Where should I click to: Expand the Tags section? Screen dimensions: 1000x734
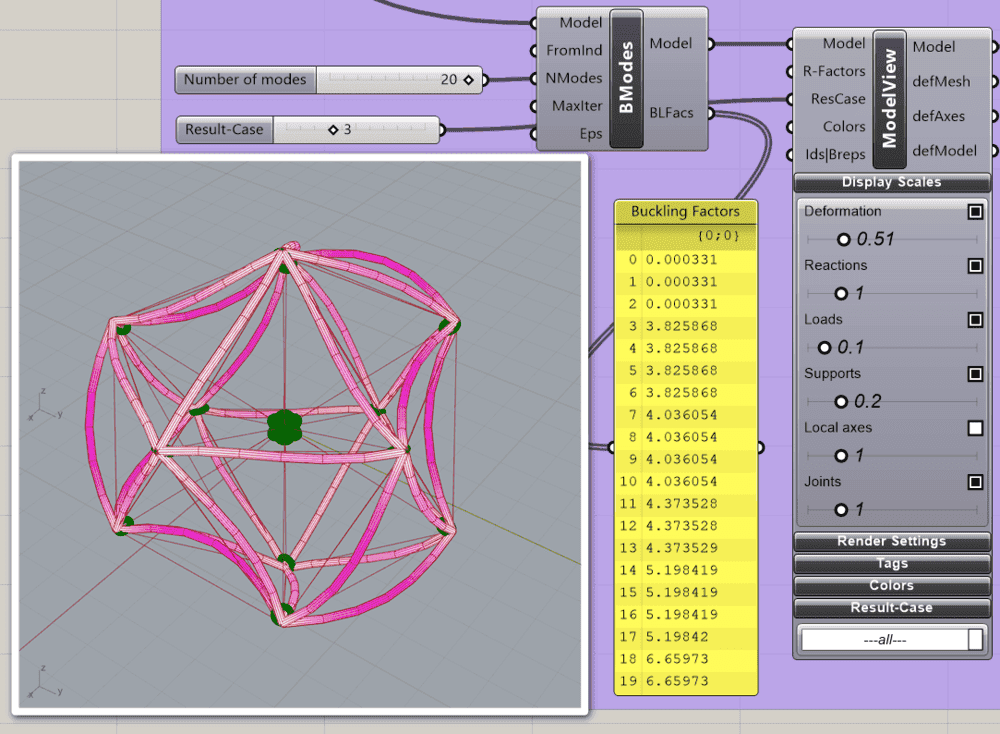pos(891,563)
